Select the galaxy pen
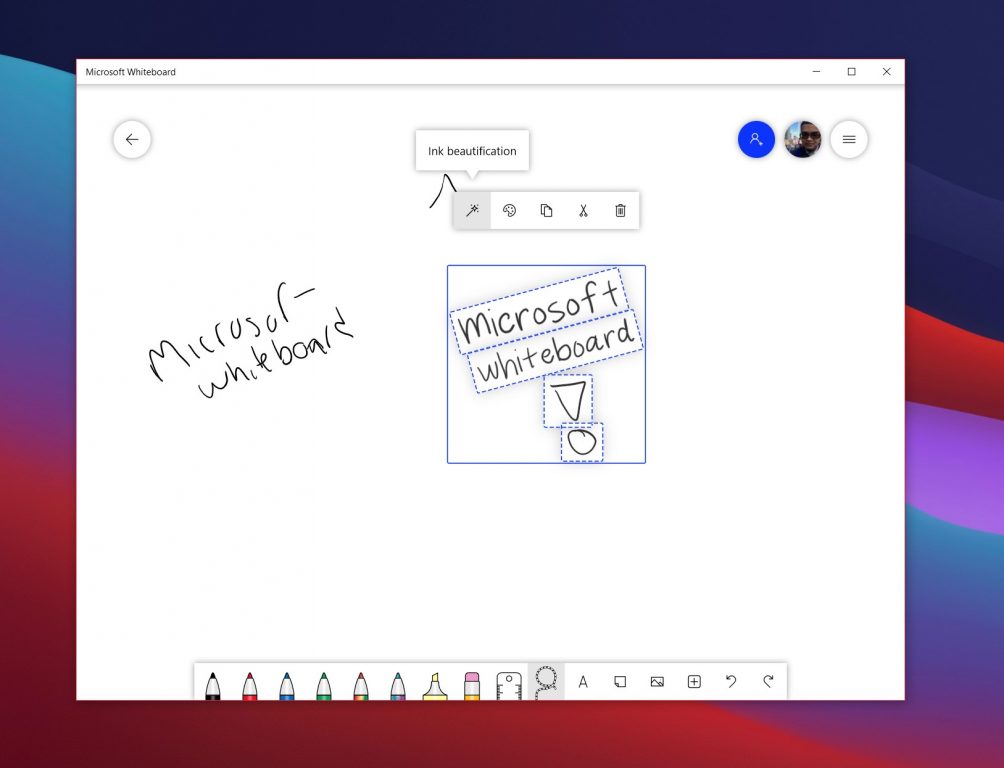 [x=398, y=684]
